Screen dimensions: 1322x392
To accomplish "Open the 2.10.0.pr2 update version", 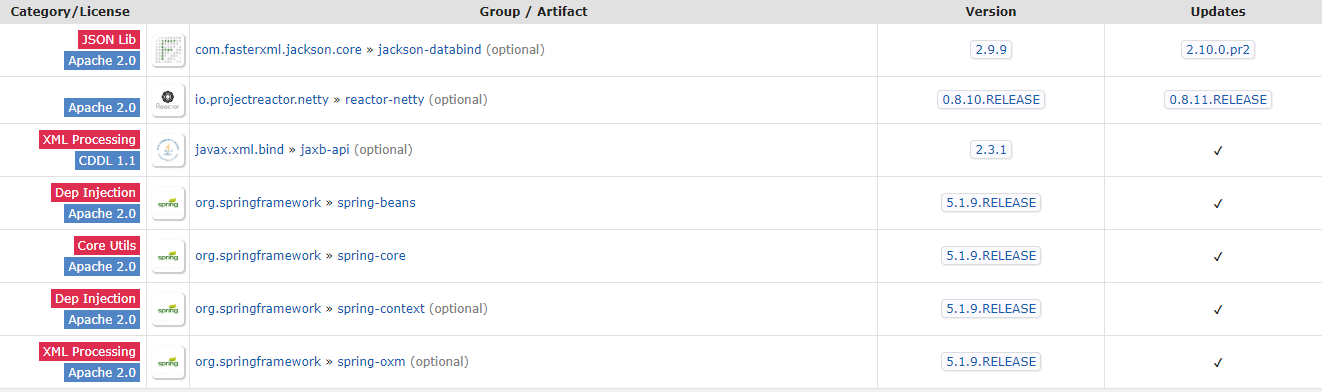I will 1217,50.
